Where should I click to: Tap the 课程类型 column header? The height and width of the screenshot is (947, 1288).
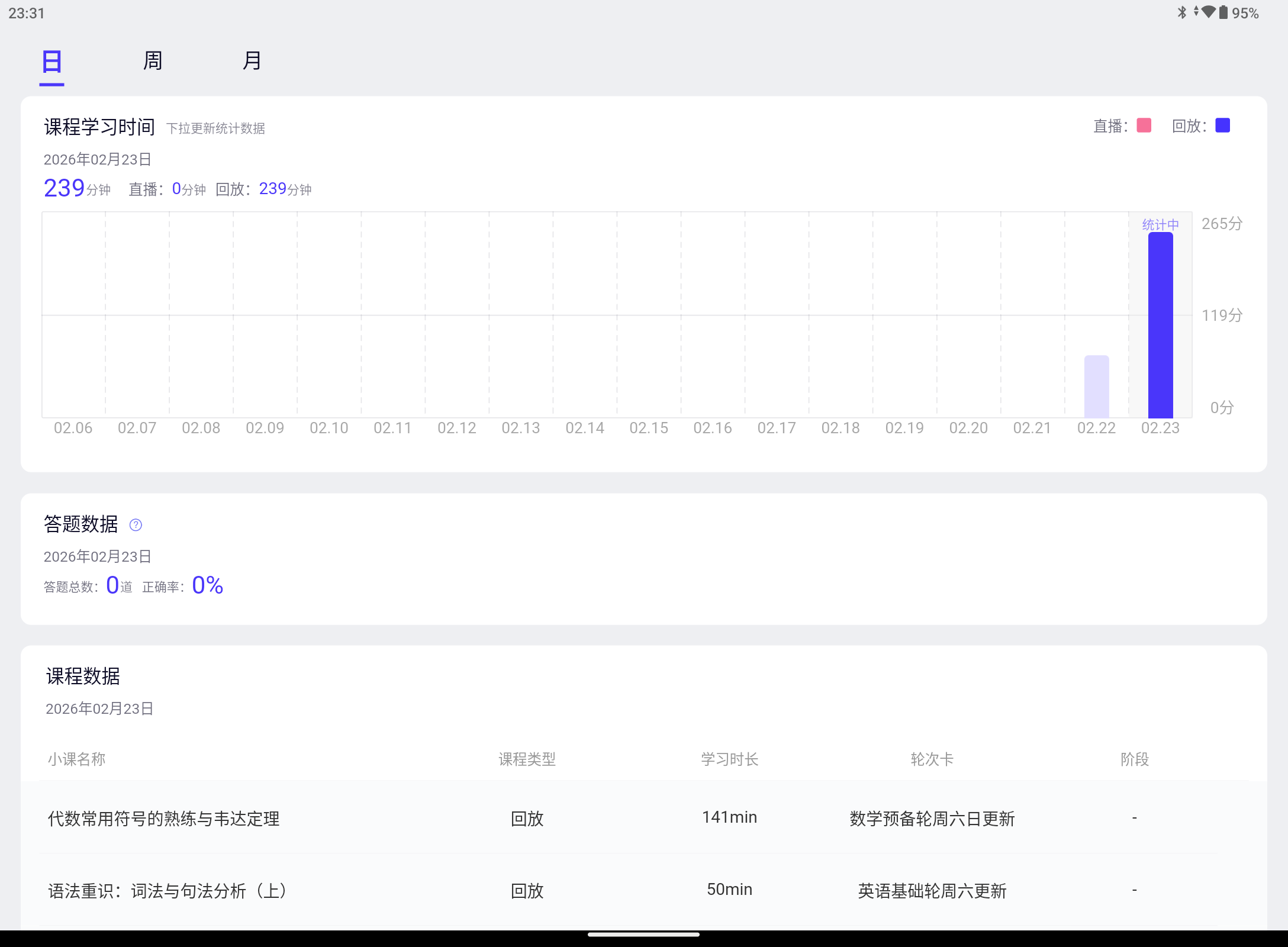point(527,759)
